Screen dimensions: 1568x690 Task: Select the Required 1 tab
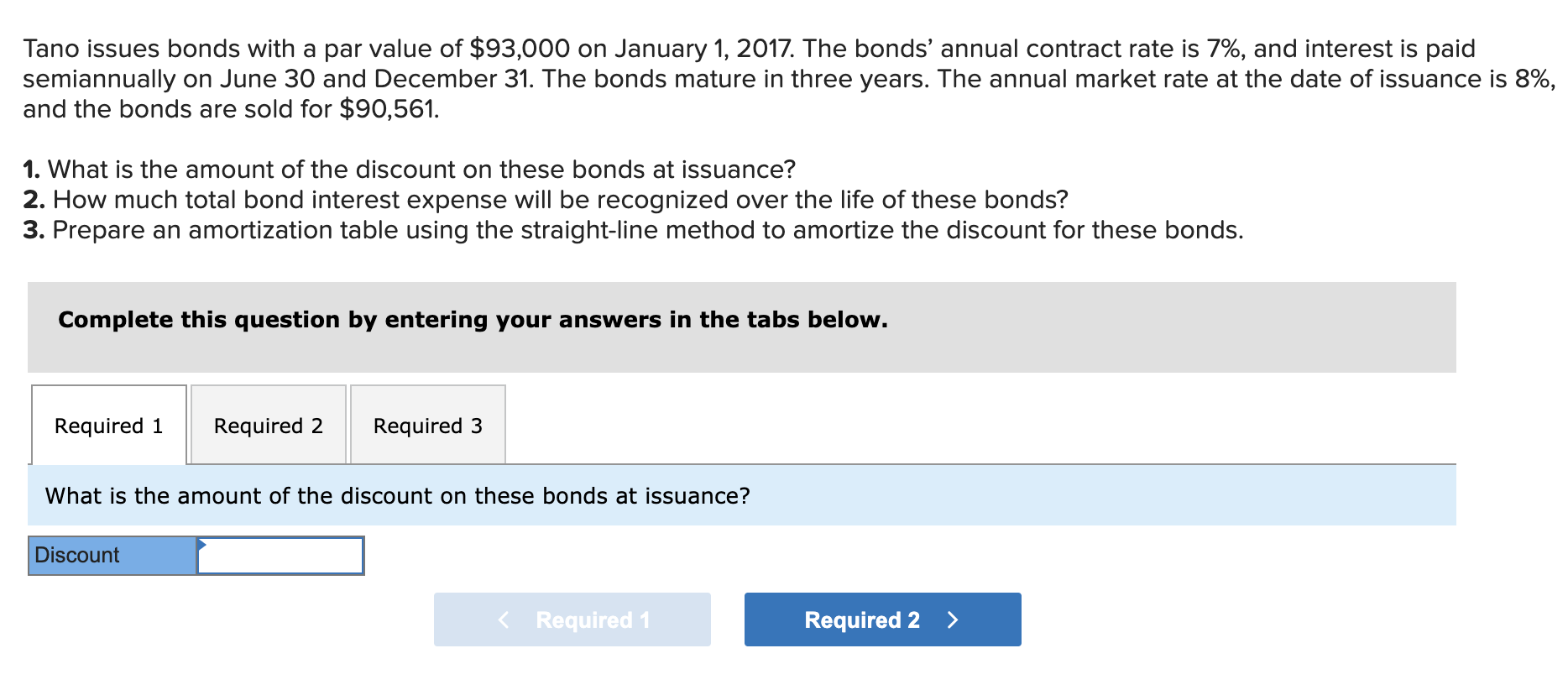108,426
